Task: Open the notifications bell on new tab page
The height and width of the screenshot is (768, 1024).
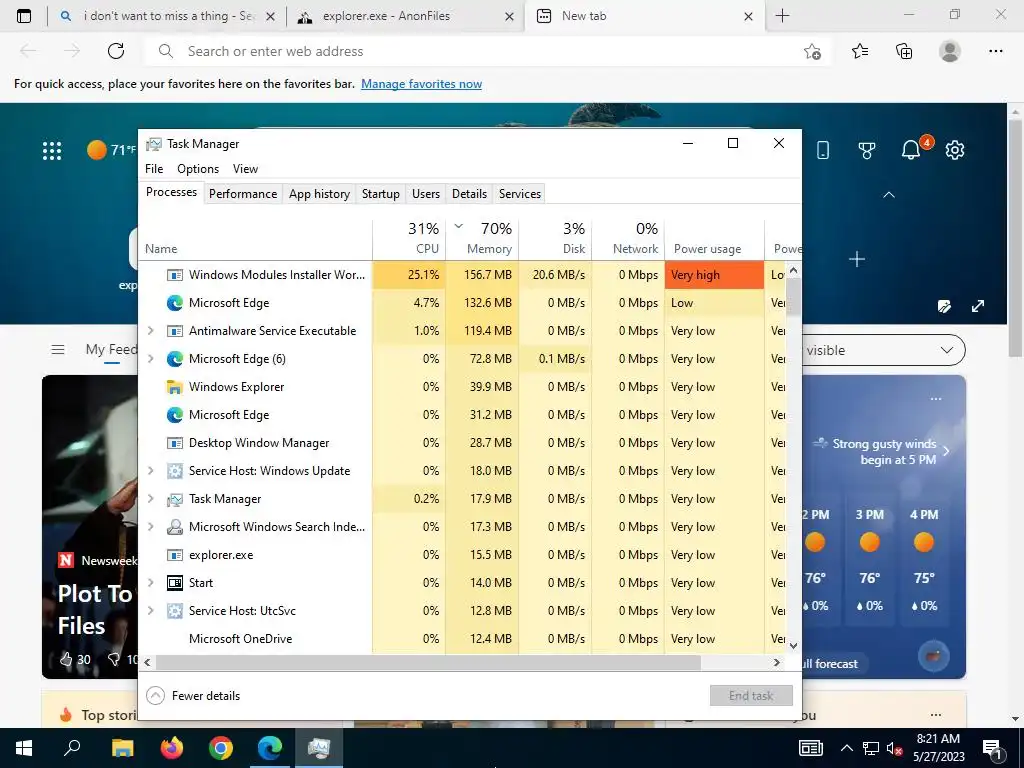Action: click(912, 150)
